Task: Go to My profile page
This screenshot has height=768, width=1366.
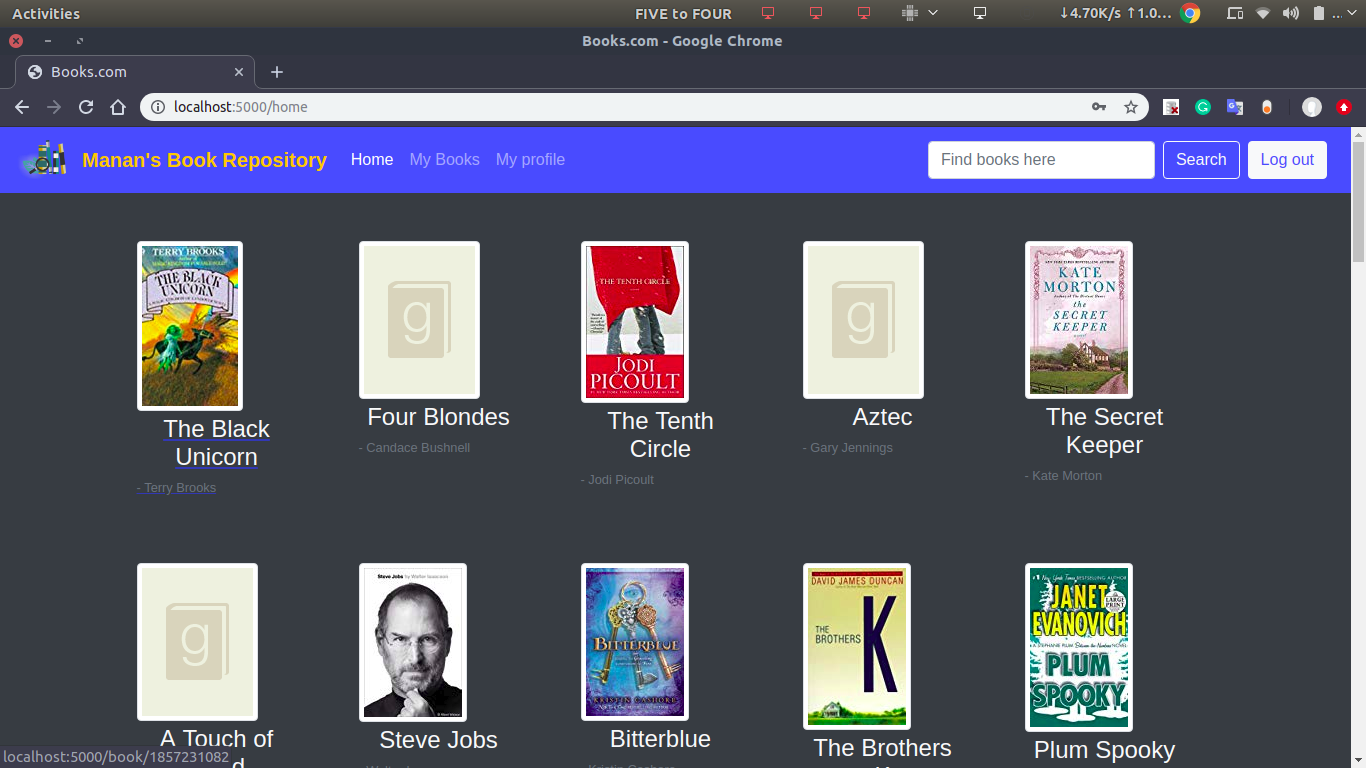Action: [x=530, y=159]
